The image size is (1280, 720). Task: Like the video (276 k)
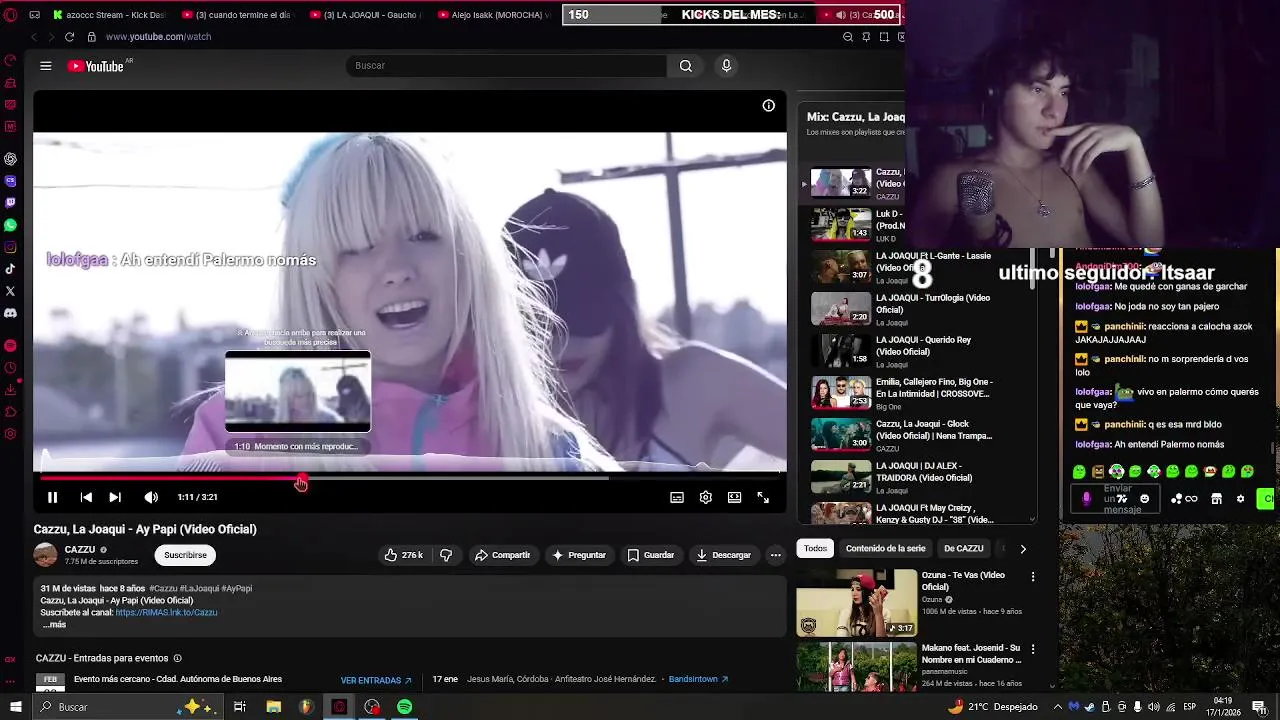coord(404,555)
